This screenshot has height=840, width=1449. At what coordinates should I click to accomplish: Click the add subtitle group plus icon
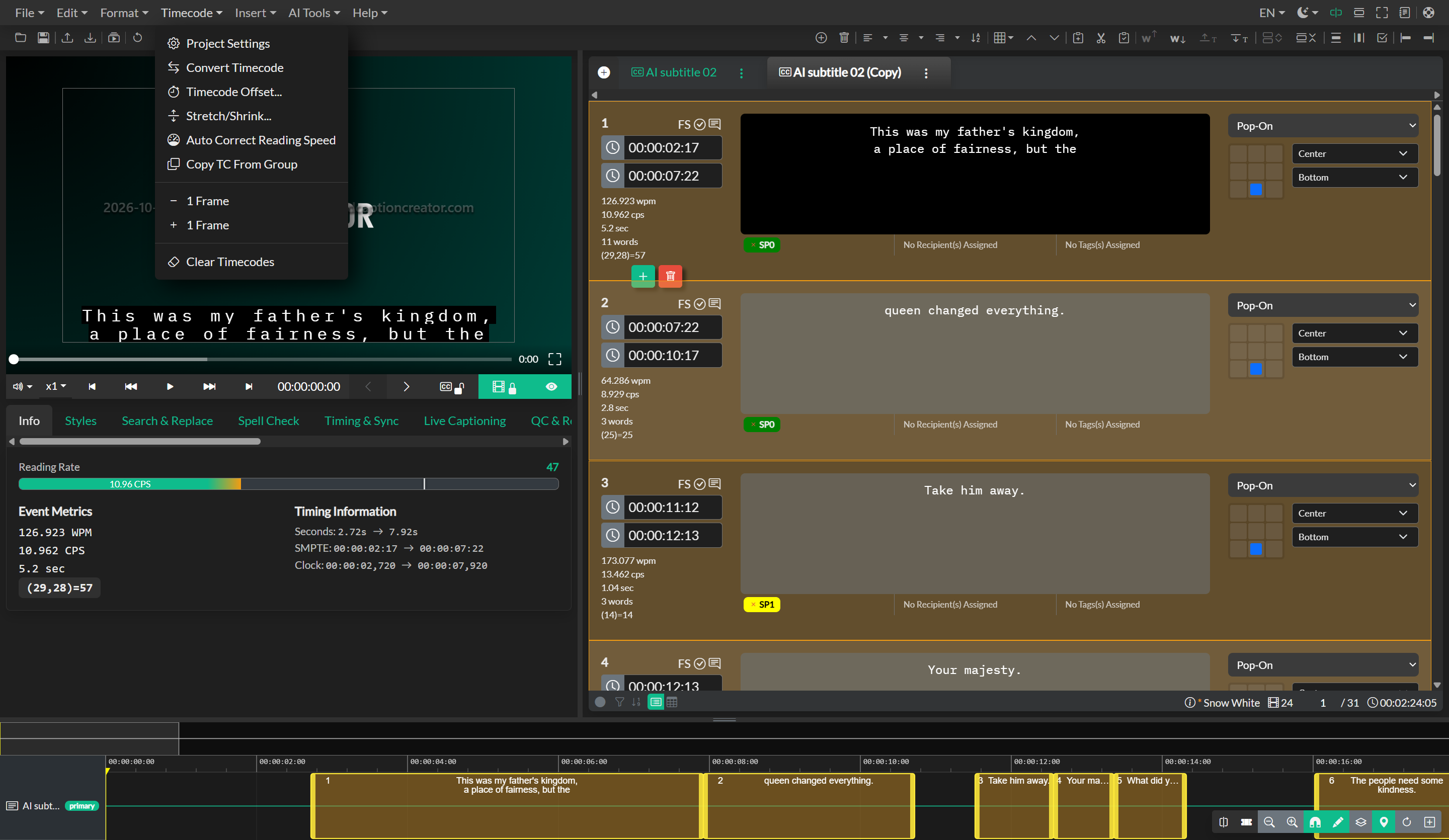point(604,72)
